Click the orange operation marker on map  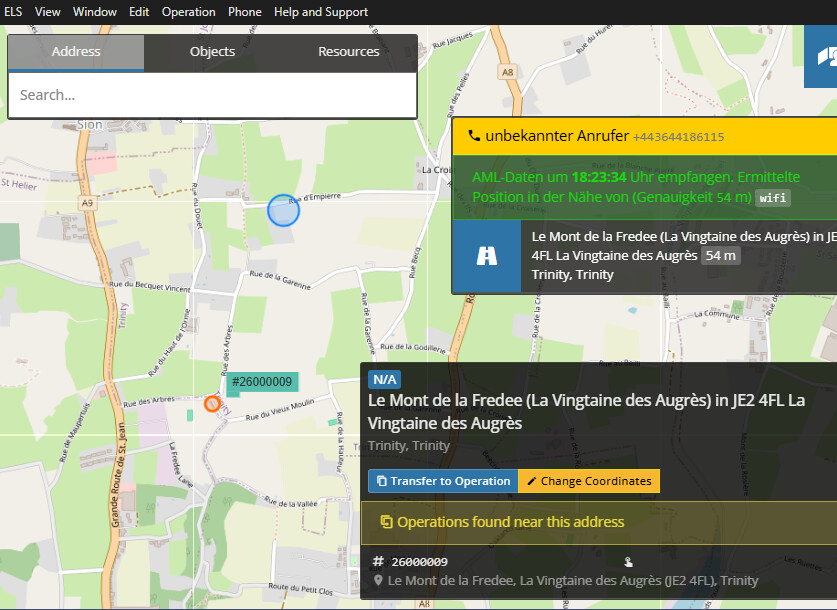click(212, 403)
